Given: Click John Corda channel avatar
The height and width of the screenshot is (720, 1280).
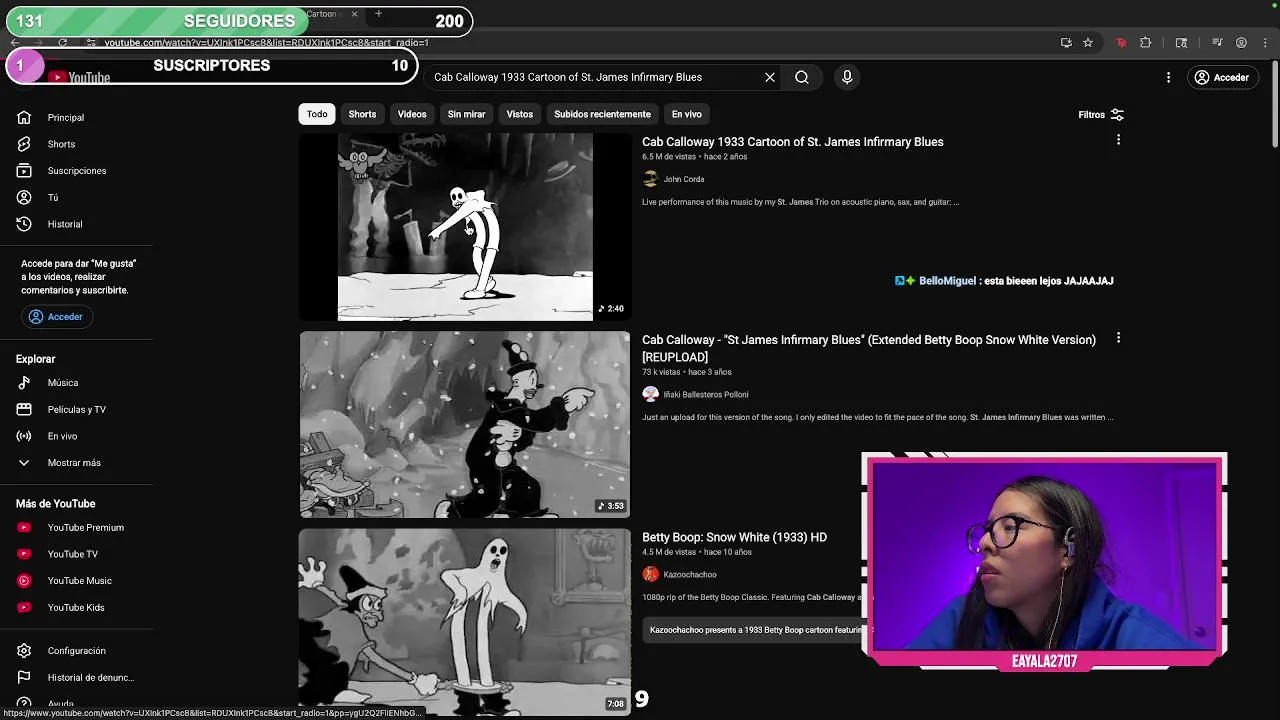Looking at the screenshot, I should [650, 179].
